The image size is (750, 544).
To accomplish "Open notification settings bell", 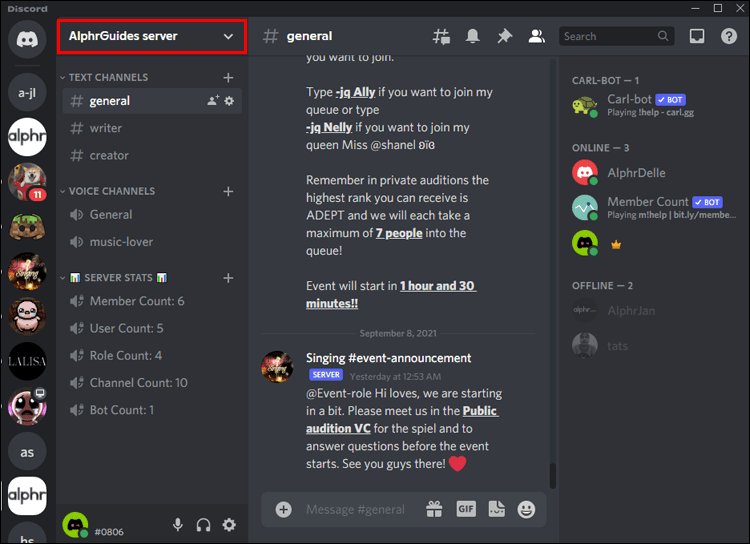I will pos(473,36).
